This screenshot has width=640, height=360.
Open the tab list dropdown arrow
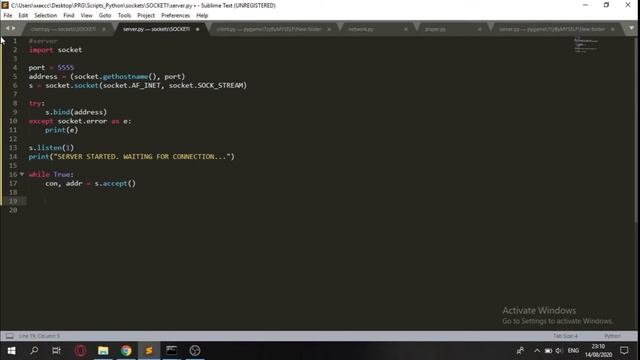click(631, 28)
